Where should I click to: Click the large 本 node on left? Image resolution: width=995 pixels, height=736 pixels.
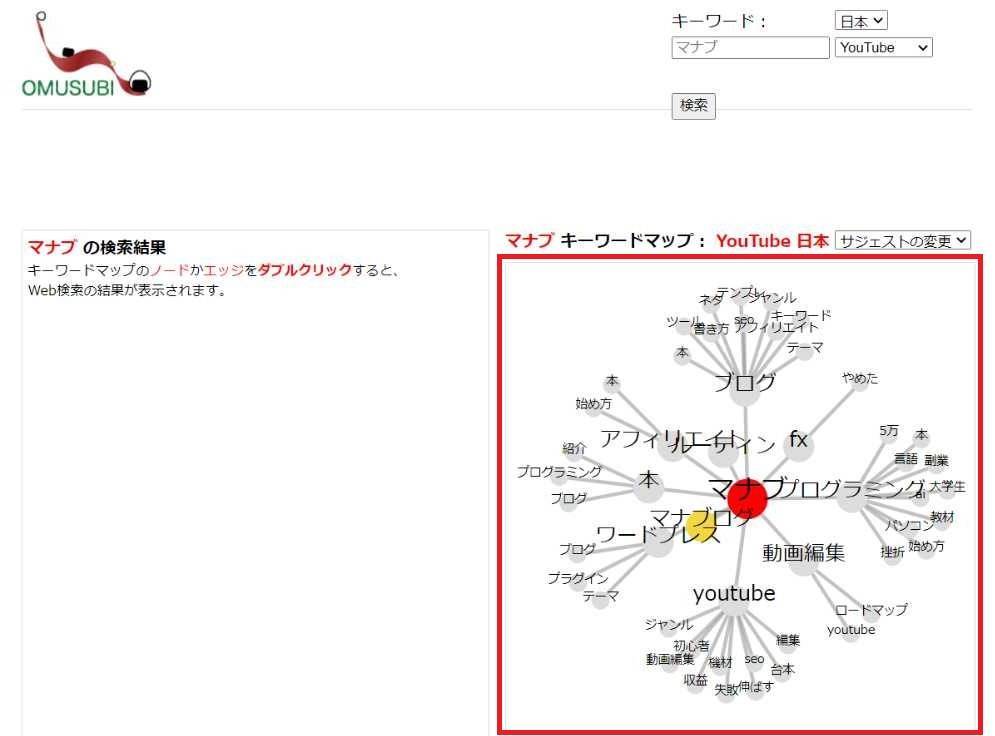pos(648,487)
